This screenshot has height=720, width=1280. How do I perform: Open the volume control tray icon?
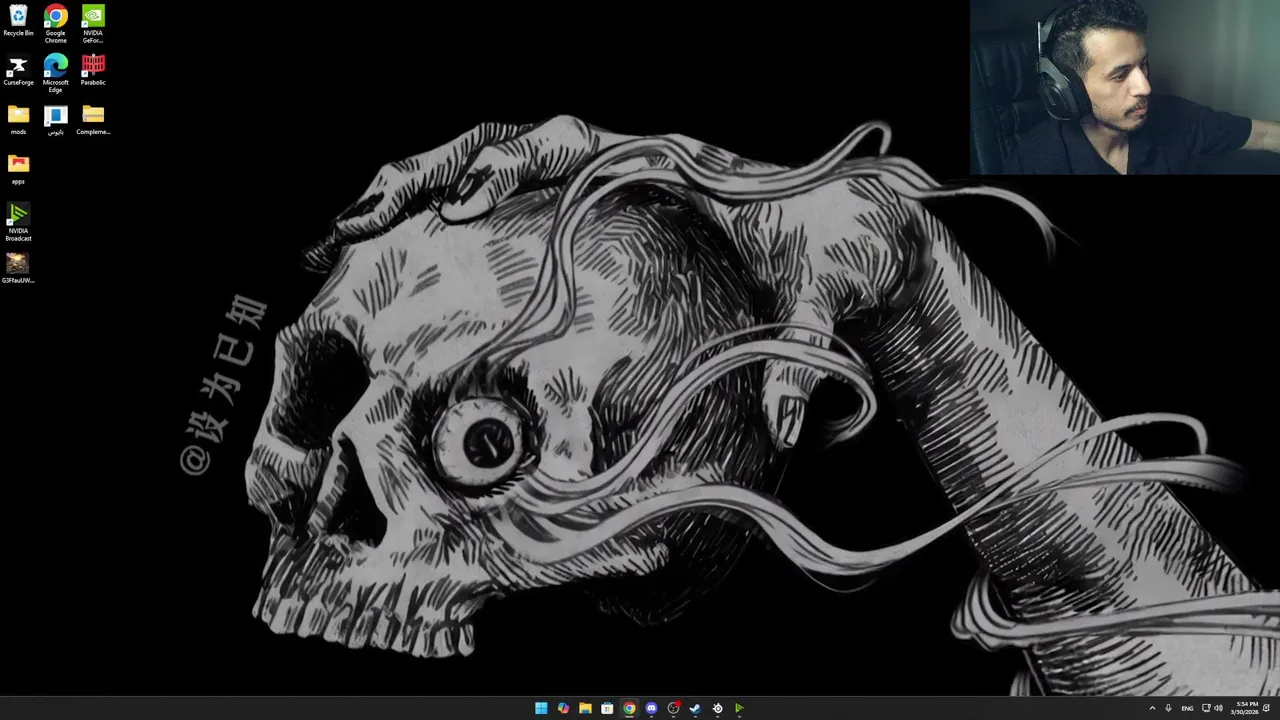(x=1218, y=708)
